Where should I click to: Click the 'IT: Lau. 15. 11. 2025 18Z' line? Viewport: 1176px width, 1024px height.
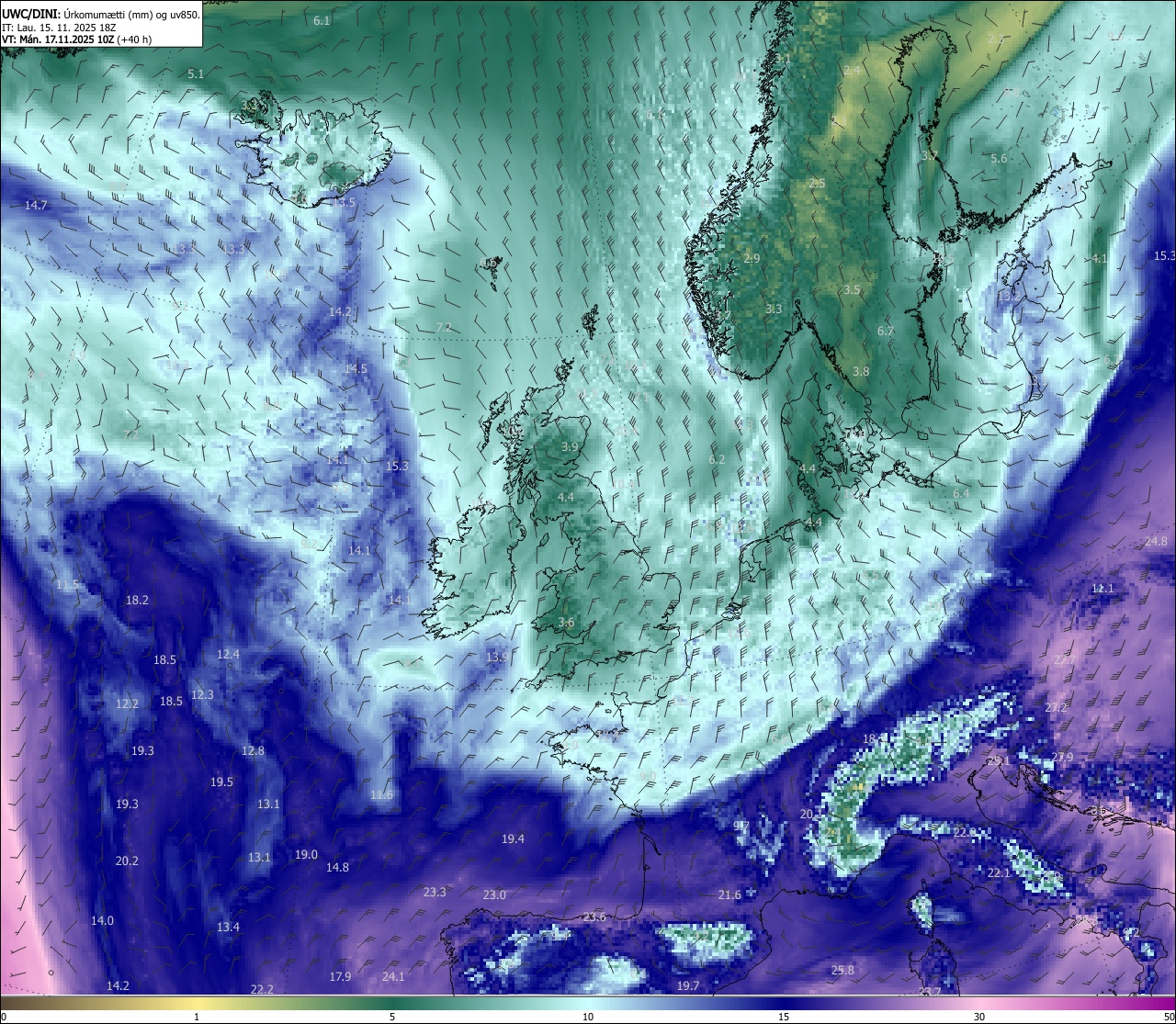tap(59, 28)
